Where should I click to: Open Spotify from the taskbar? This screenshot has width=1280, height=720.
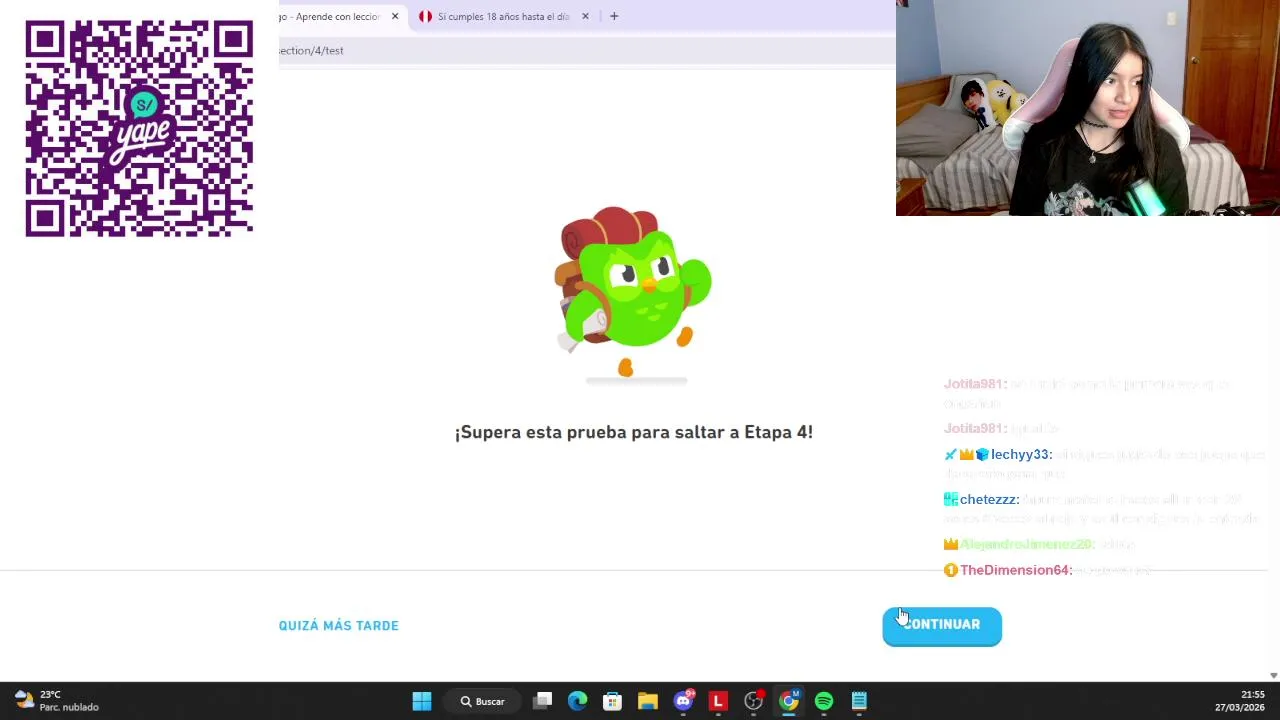(824, 701)
